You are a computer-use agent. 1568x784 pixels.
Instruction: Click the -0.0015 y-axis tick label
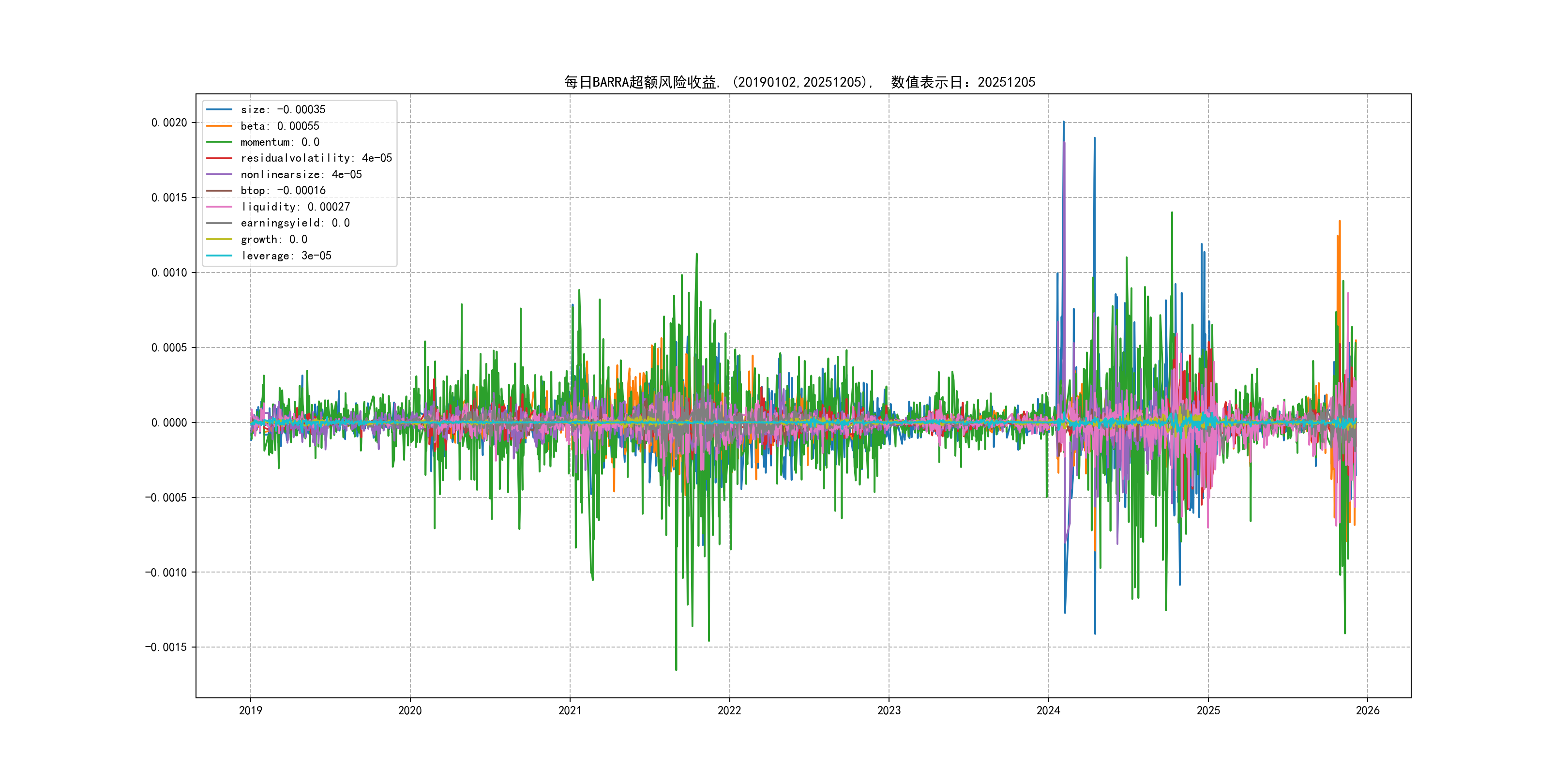pos(166,647)
